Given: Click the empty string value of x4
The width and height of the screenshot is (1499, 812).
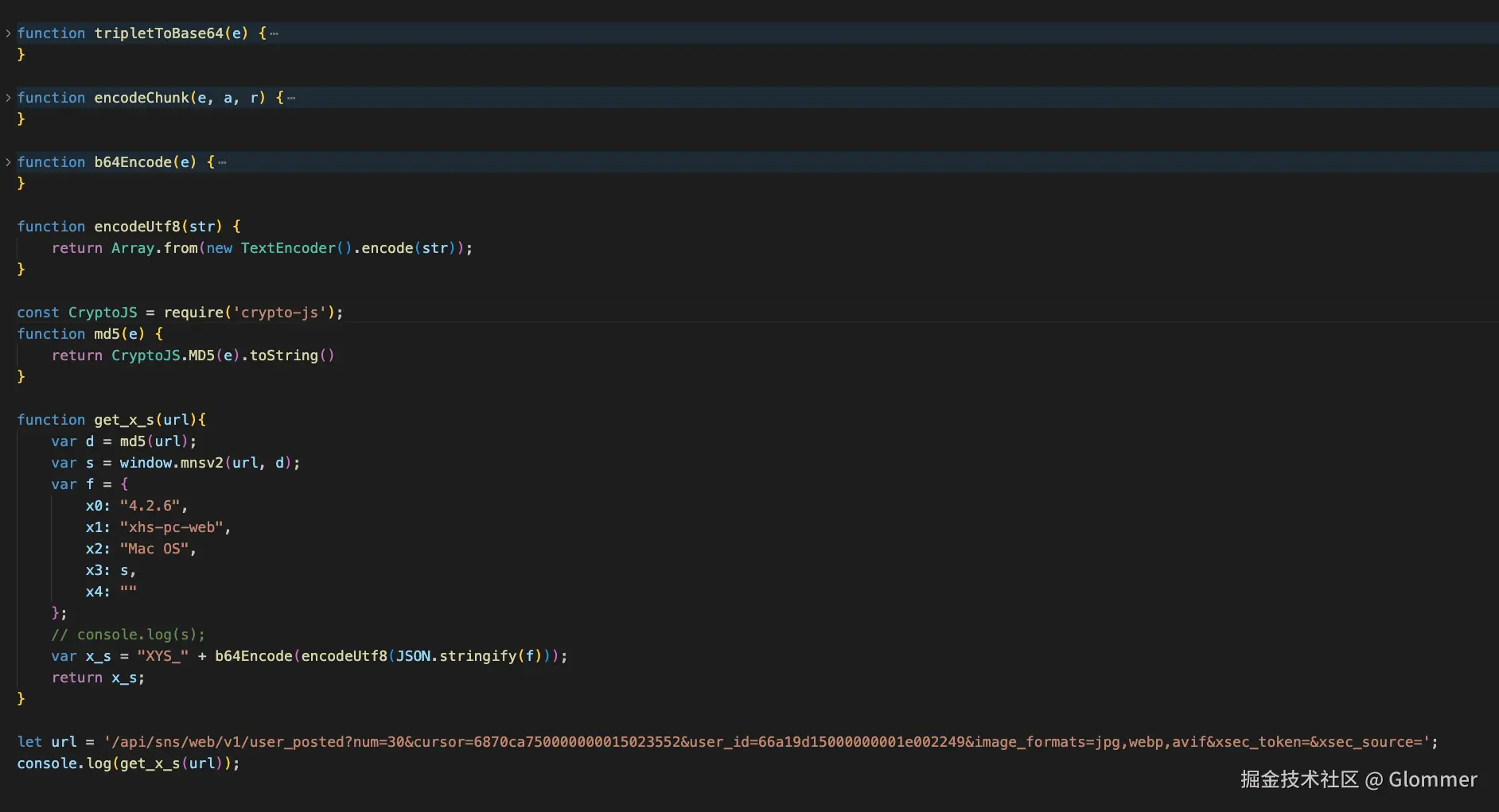Looking at the screenshot, I should coord(128,592).
